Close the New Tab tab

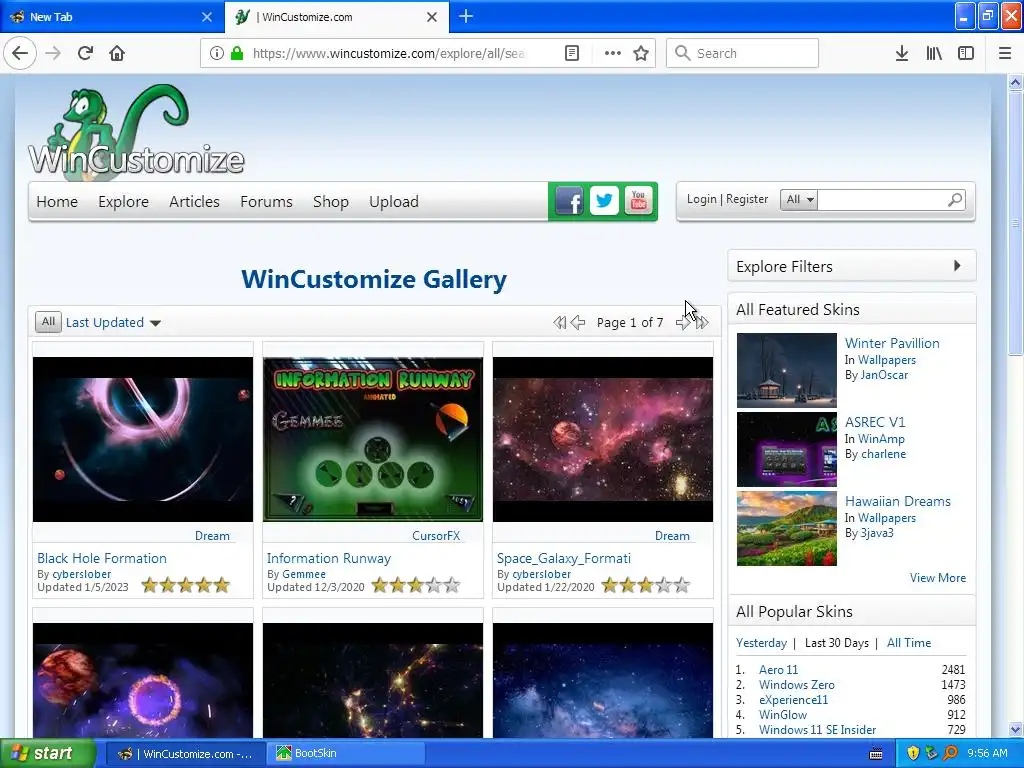tap(206, 17)
